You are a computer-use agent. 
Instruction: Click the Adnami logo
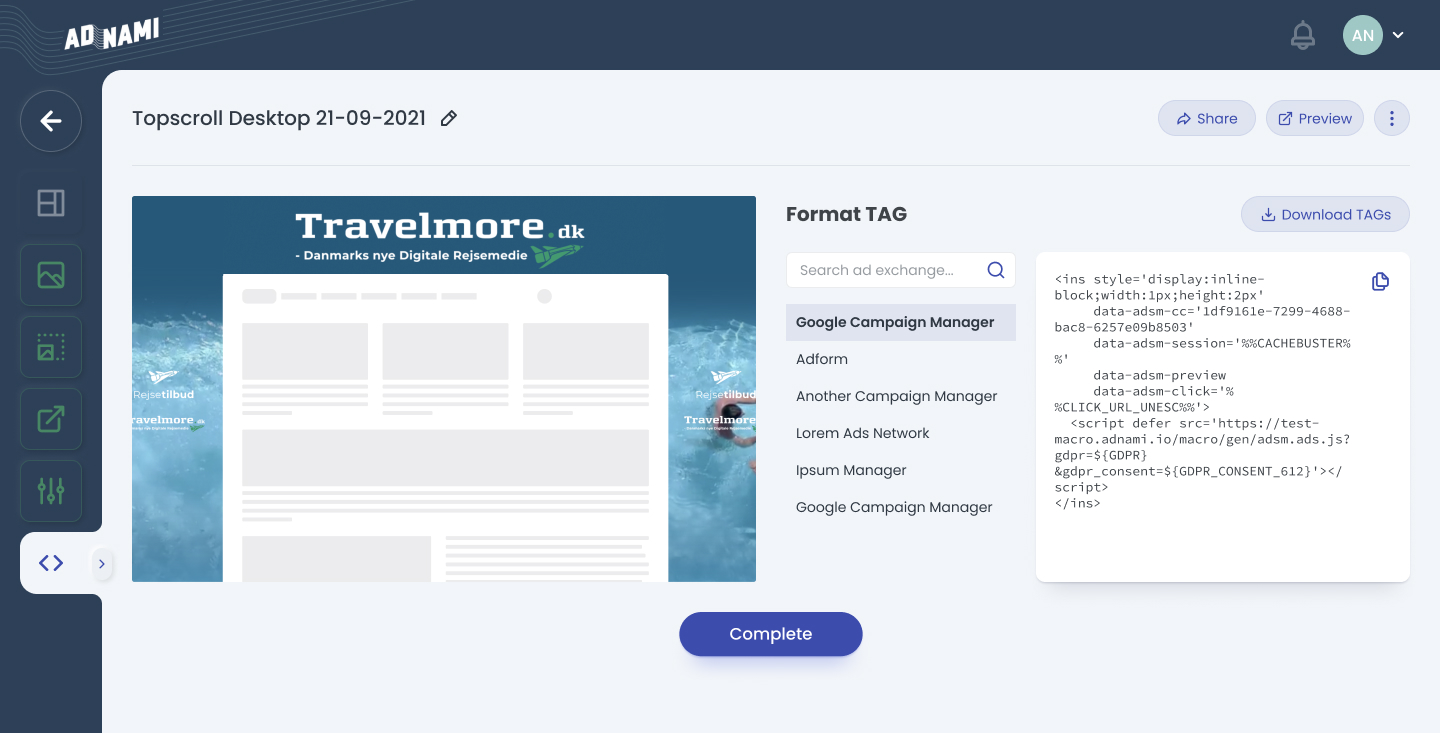(x=112, y=34)
